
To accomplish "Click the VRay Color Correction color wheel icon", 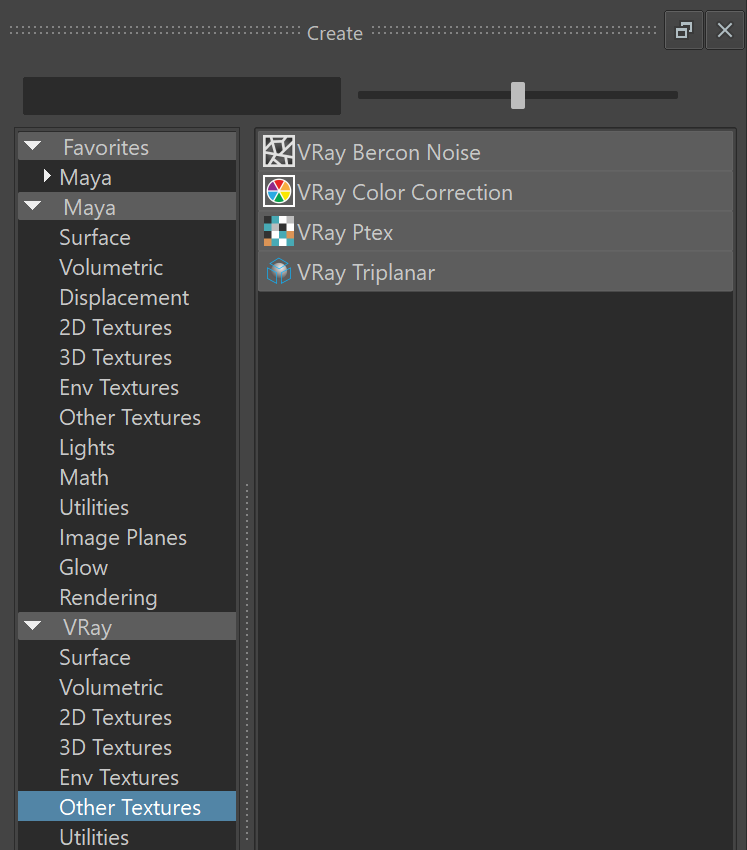I will (279, 191).
